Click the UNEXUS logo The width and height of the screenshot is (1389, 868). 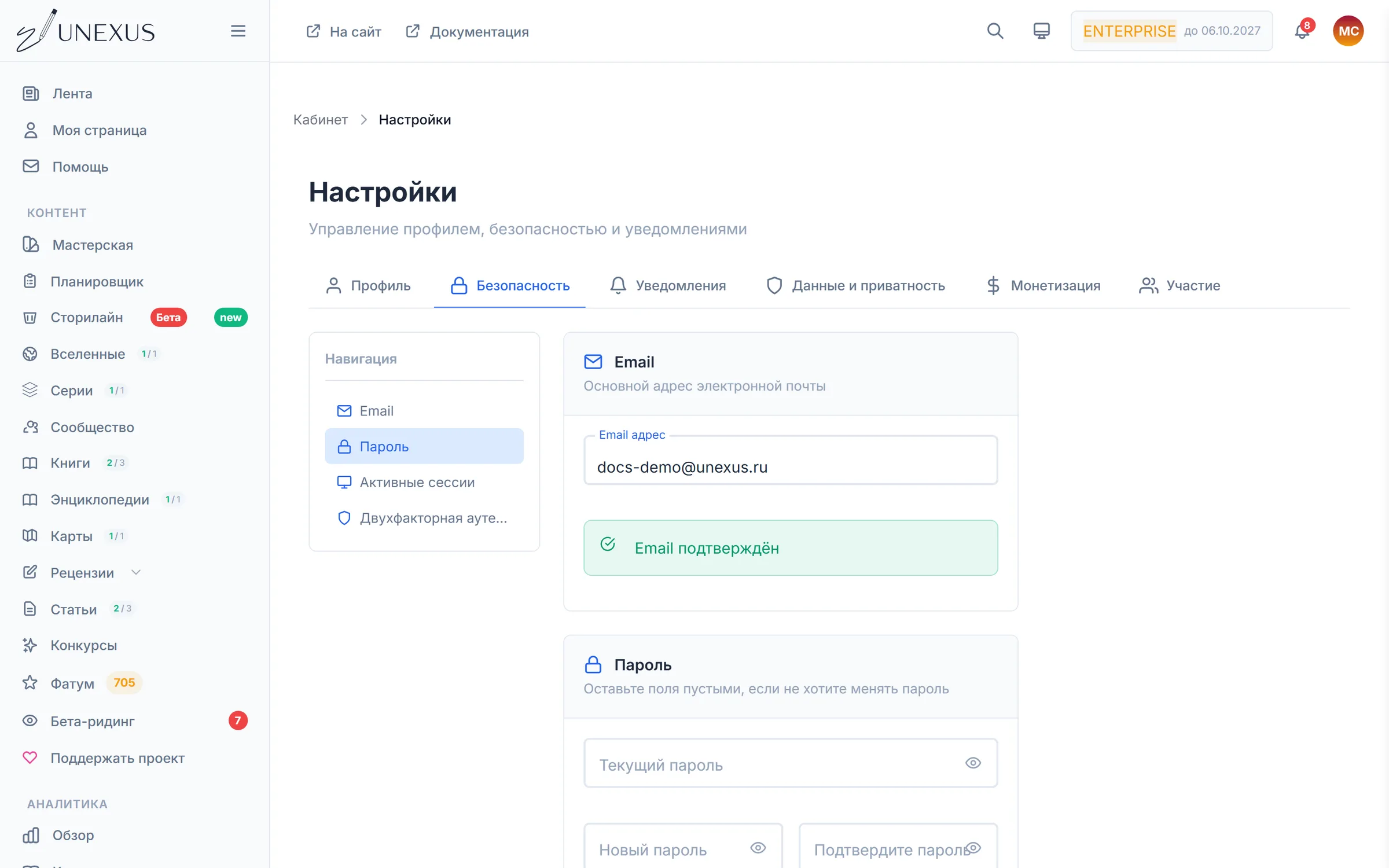[86, 31]
